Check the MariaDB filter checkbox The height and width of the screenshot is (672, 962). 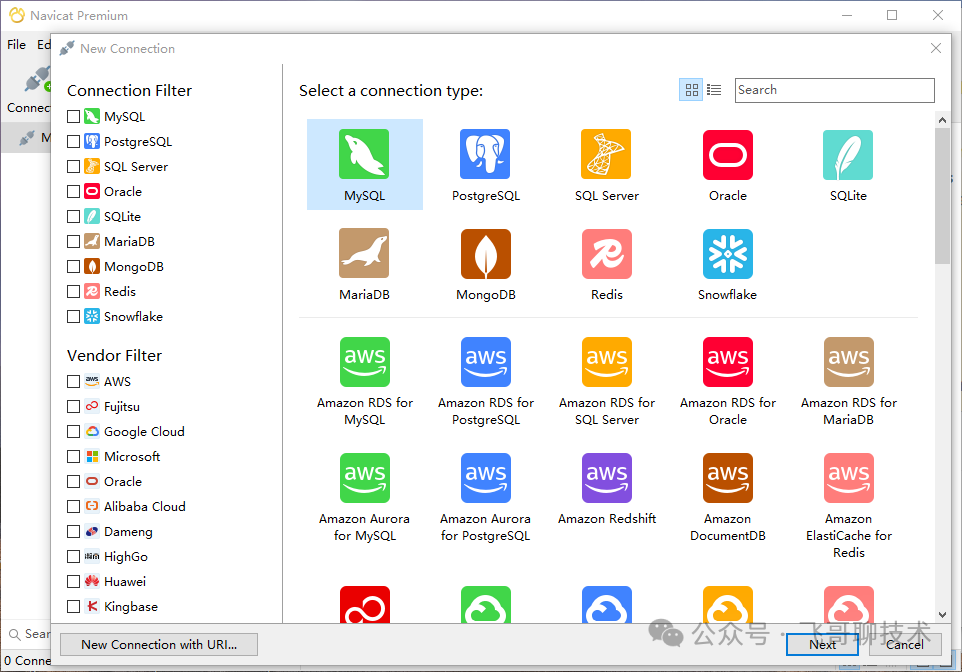[74, 241]
